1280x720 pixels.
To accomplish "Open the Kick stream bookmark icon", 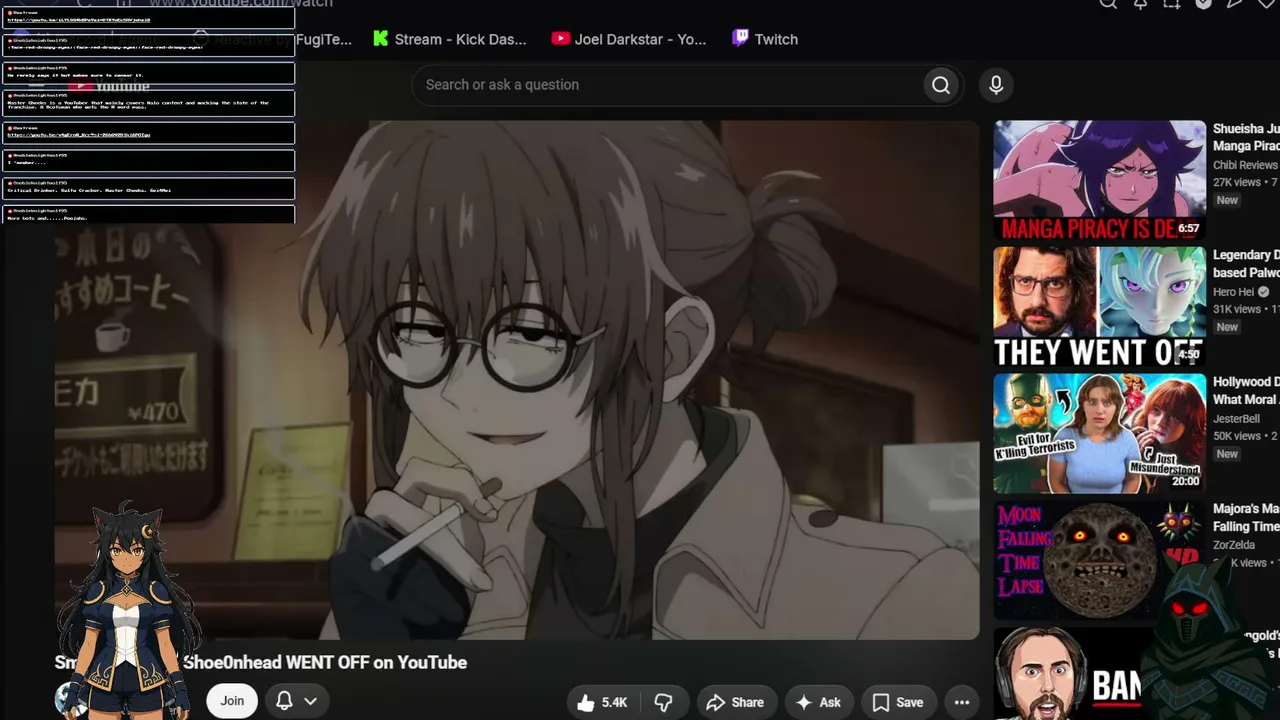I will (x=380, y=39).
